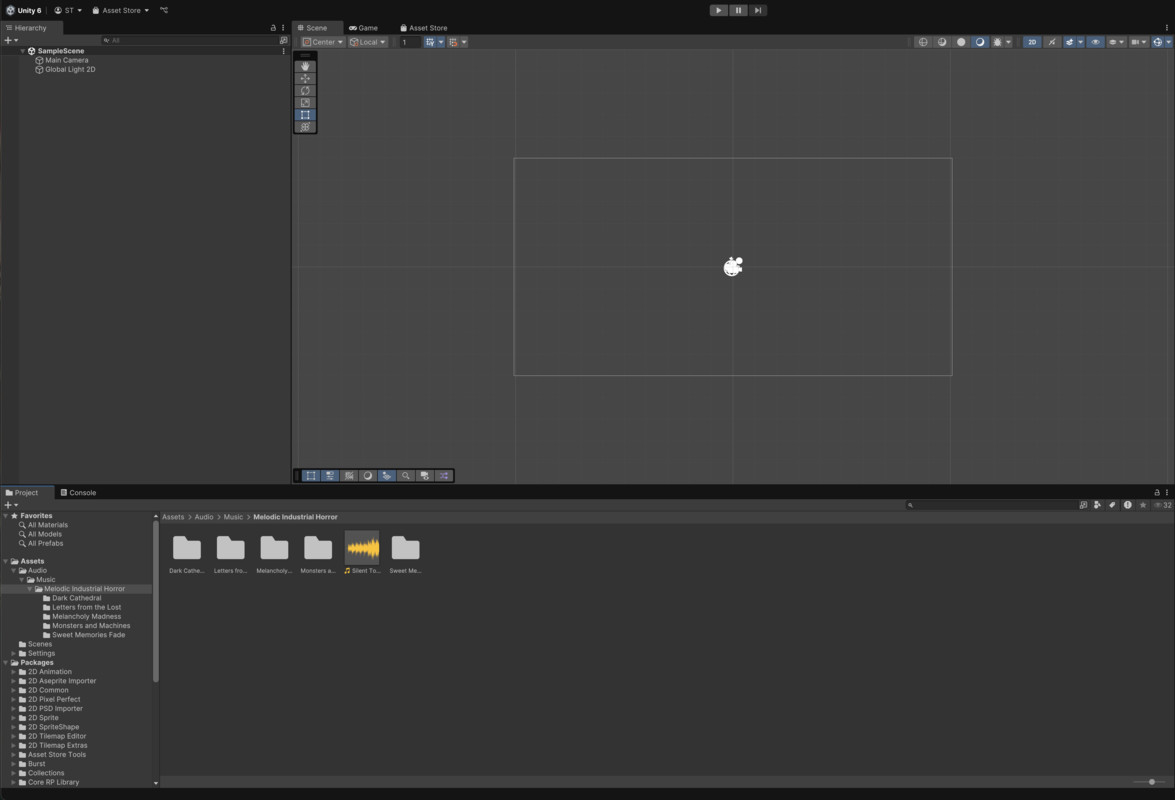Image resolution: width=1175 pixels, height=800 pixels.
Task: Expand the 2D Animation package
Action: 13,672
